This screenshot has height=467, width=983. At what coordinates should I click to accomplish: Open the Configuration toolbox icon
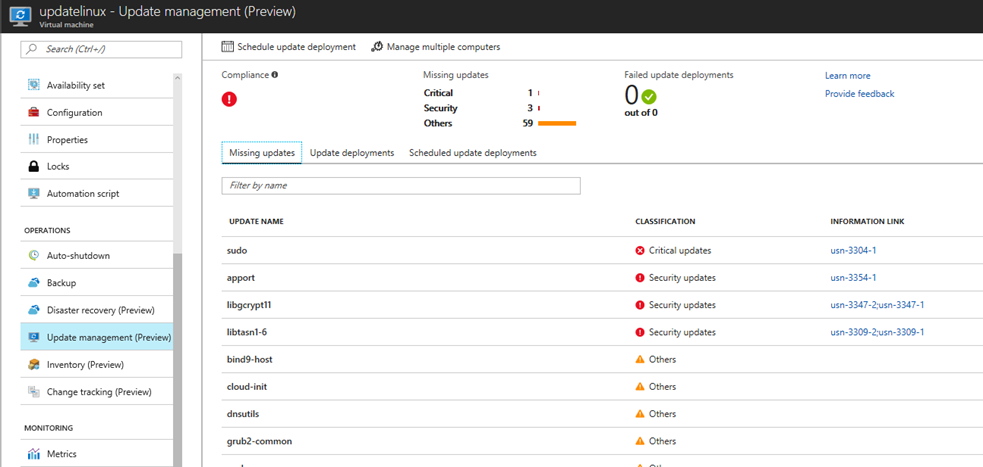tap(34, 112)
